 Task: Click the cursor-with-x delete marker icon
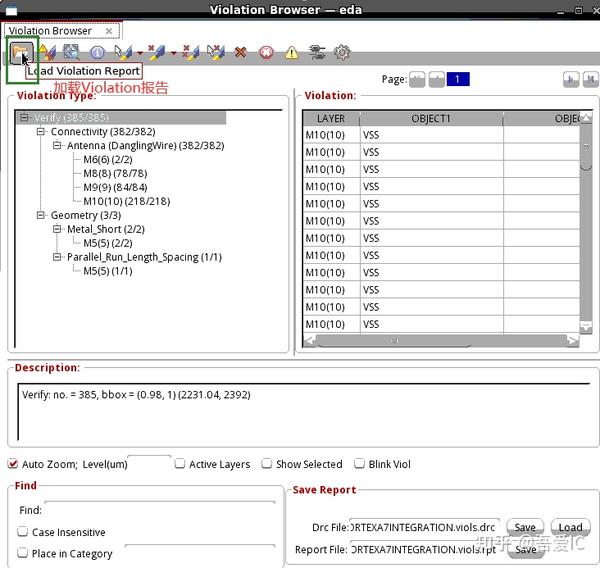click(215, 52)
